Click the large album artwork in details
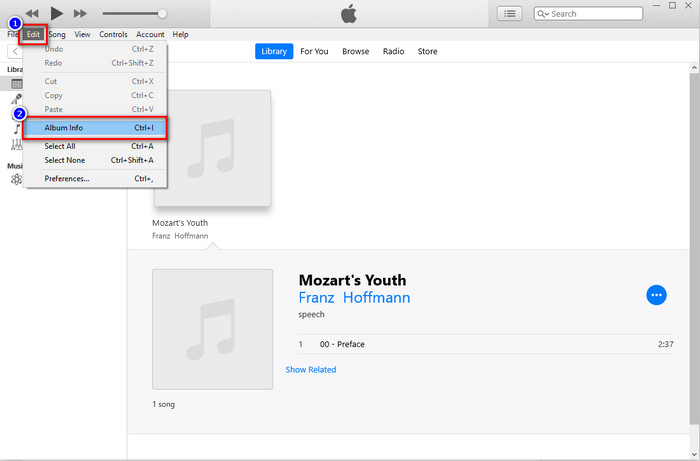The width and height of the screenshot is (700, 461). (x=212, y=329)
